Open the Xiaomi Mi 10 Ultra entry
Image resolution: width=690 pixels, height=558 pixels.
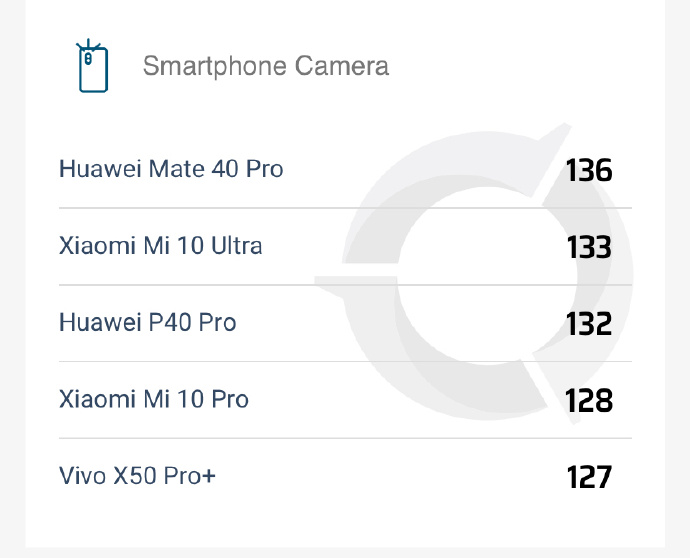click(x=160, y=245)
